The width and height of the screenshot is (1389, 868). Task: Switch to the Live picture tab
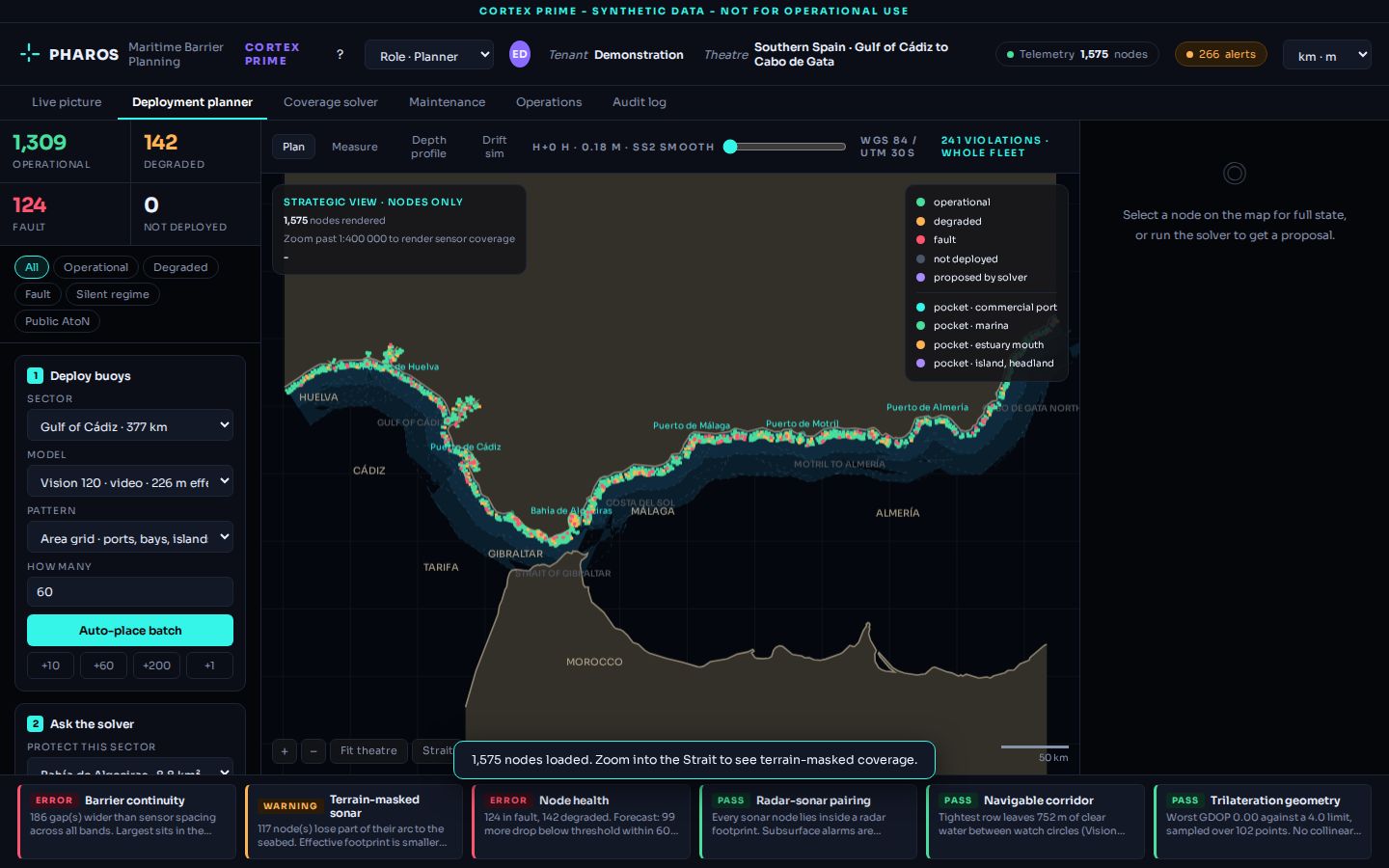67,101
